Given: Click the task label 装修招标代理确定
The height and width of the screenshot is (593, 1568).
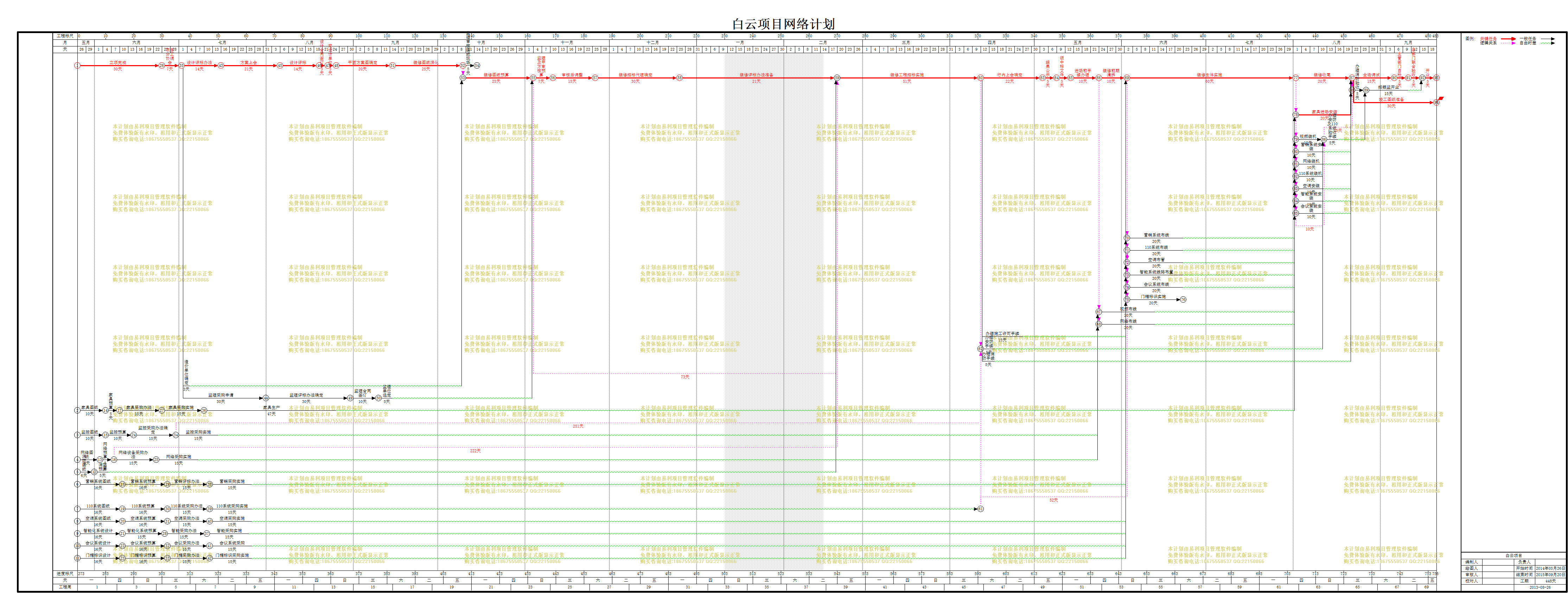Looking at the screenshot, I should coord(636,75).
